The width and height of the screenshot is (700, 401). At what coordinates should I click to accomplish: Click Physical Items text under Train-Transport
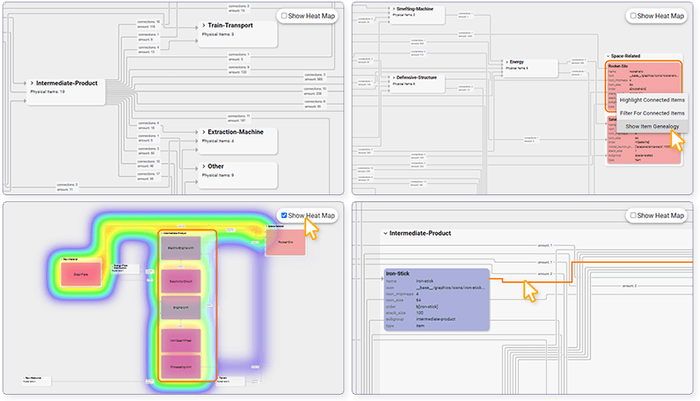218,34
